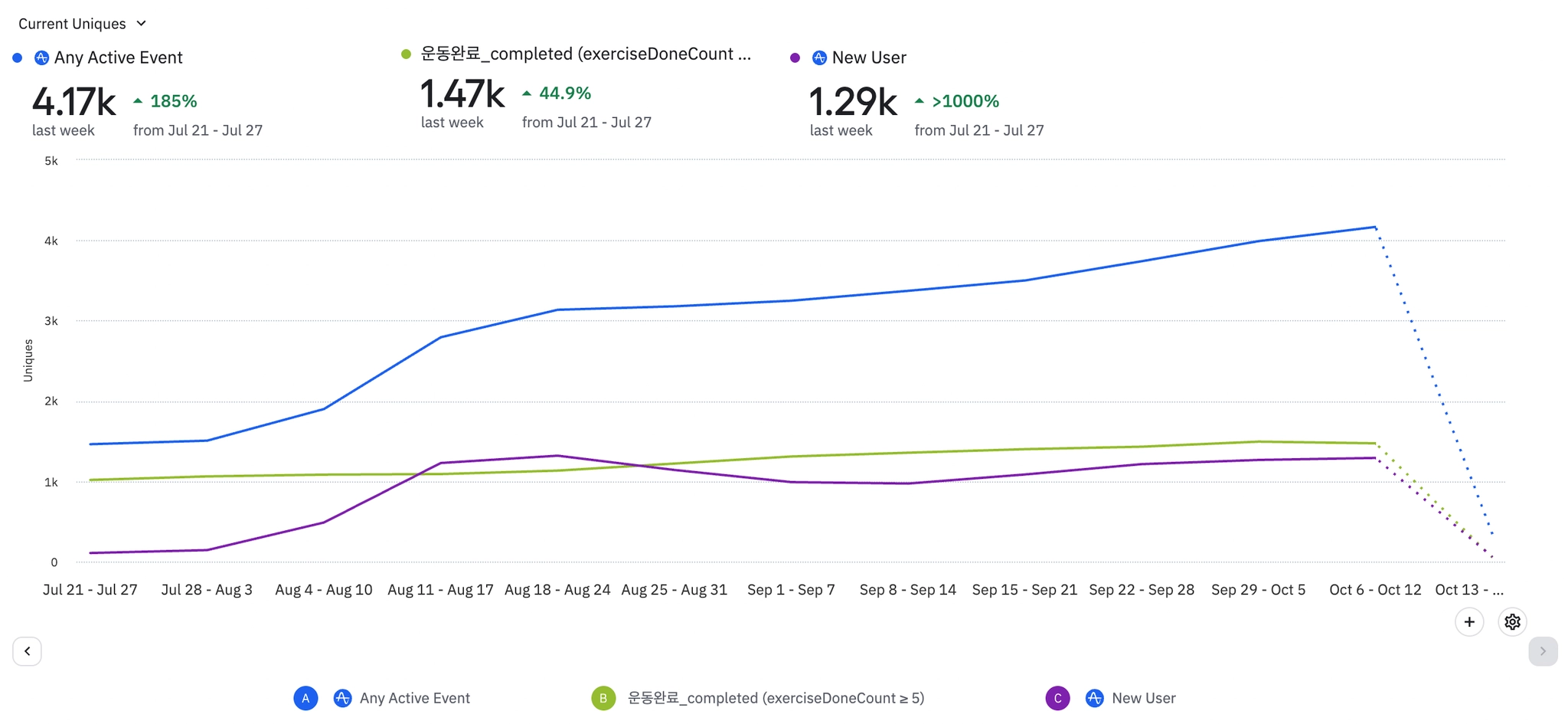The image size is (1568, 724).
Task: Click the green B legend badge
Action: point(603,698)
